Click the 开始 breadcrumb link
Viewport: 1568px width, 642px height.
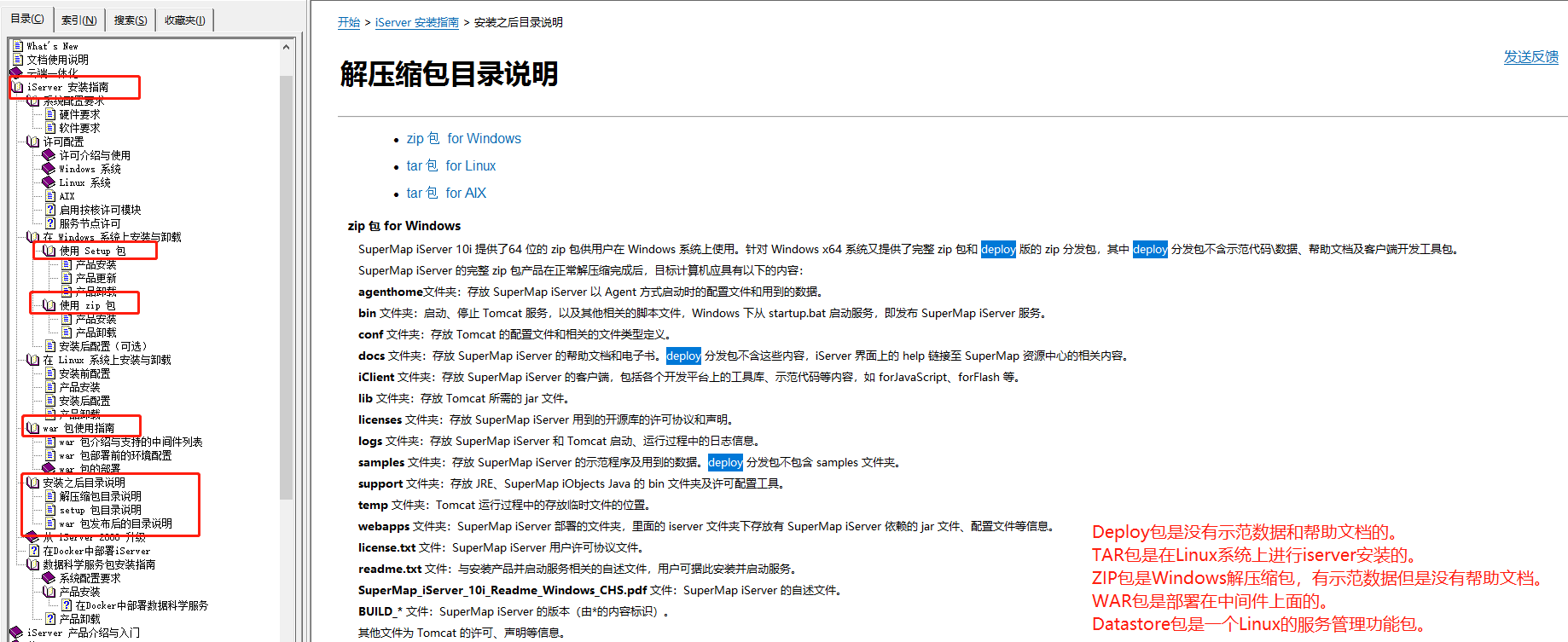point(349,22)
